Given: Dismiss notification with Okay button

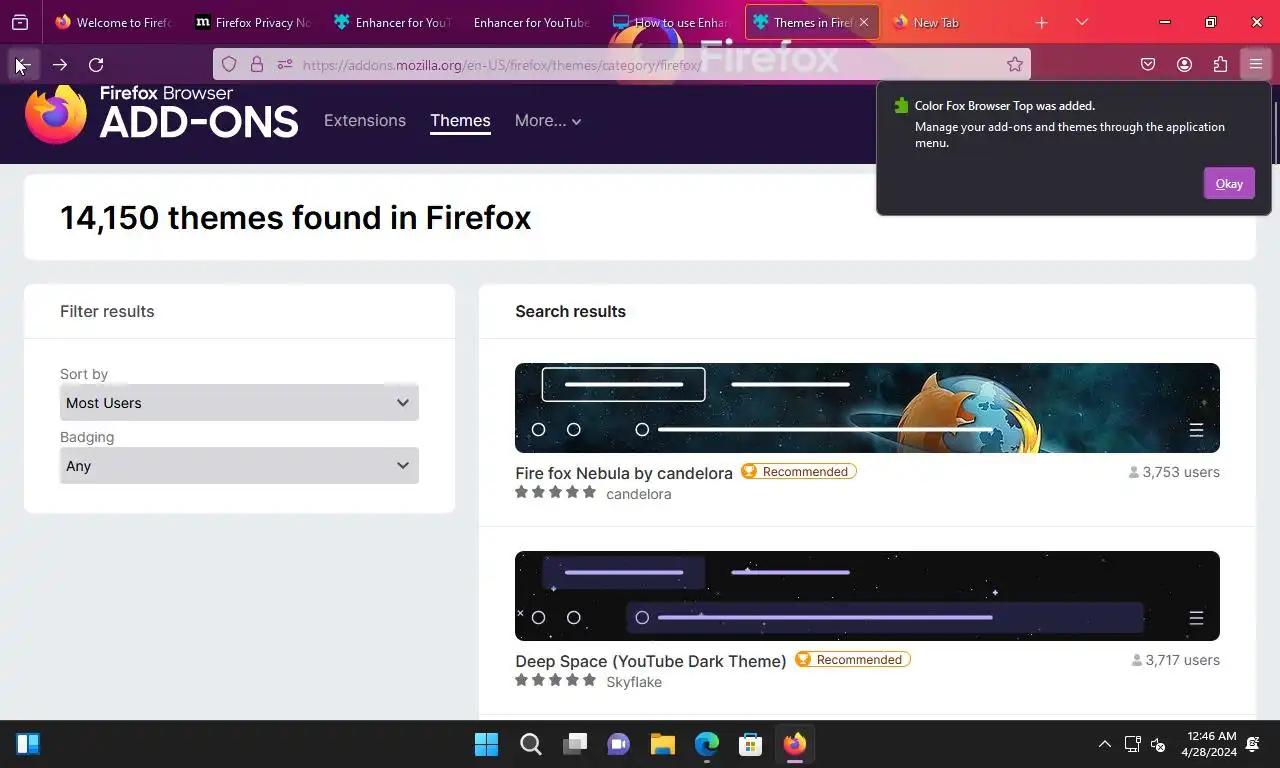Looking at the screenshot, I should pyautogui.click(x=1229, y=183).
